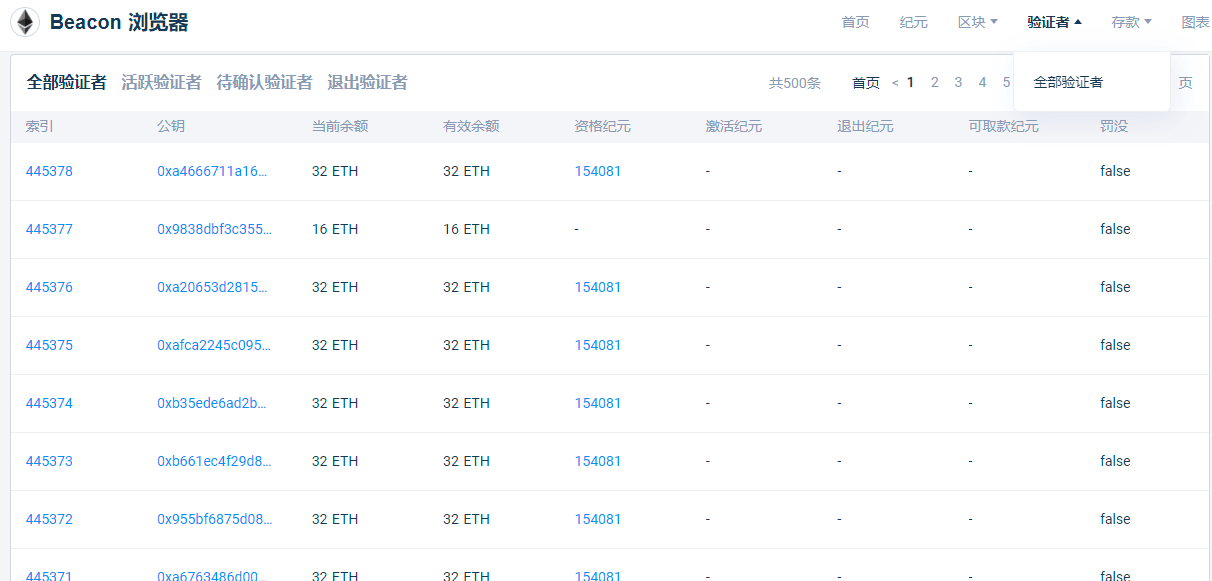Click the 首页 pagination link

tap(866, 82)
